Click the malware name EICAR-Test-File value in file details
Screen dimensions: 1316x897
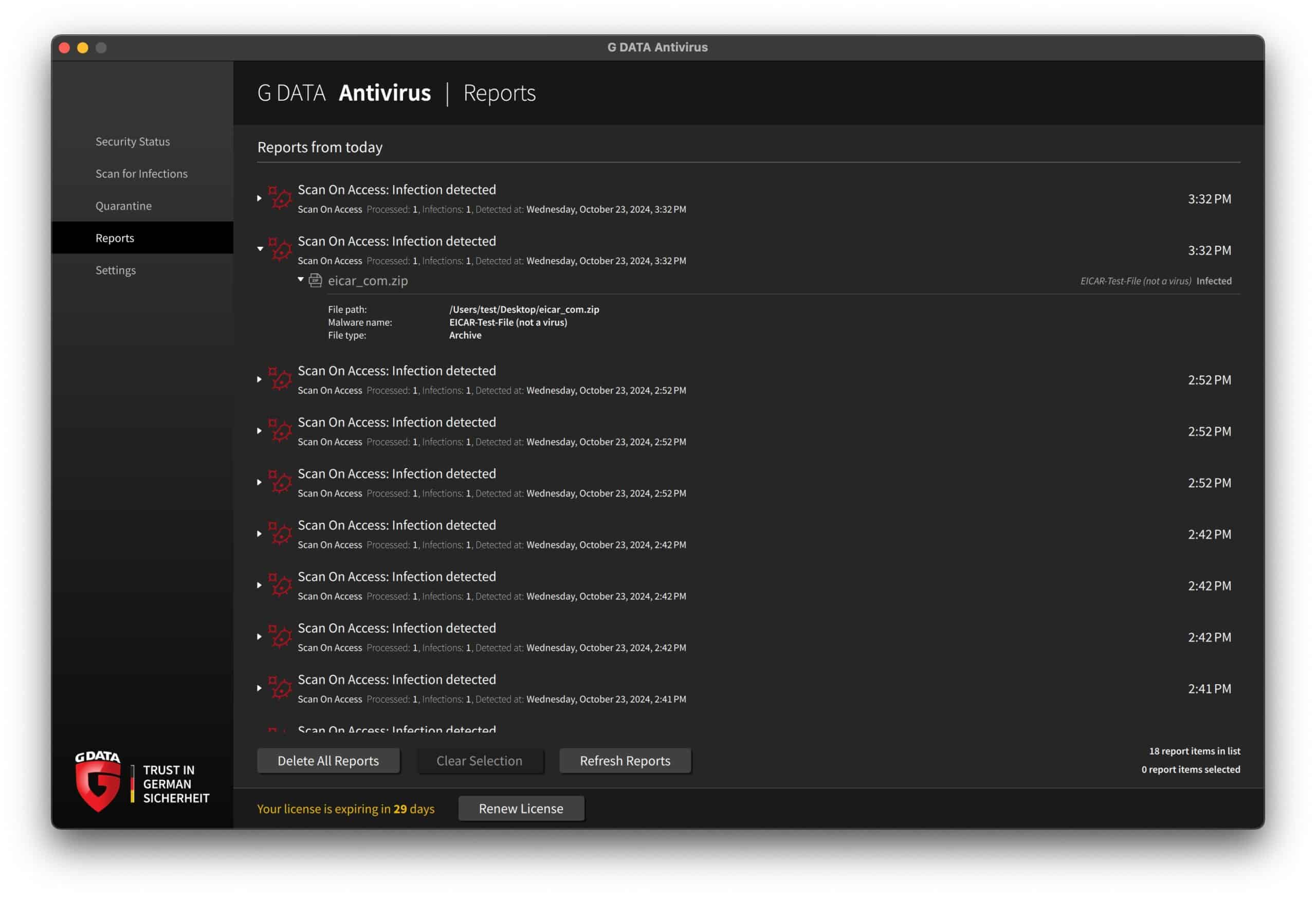[x=508, y=322]
